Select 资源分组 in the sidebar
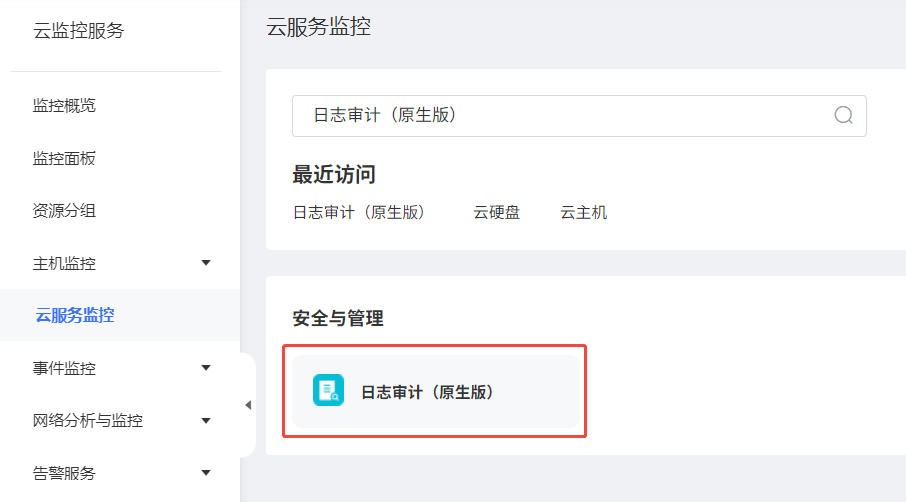The image size is (906, 502). point(64,211)
